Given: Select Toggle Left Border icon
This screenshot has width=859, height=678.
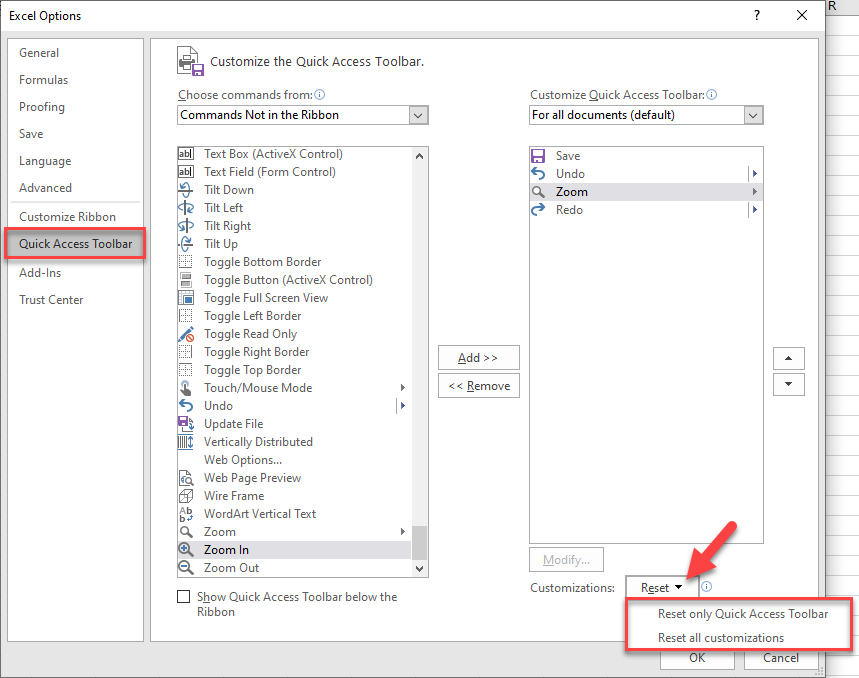Looking at the screenshot, I should tap(186, 316).
